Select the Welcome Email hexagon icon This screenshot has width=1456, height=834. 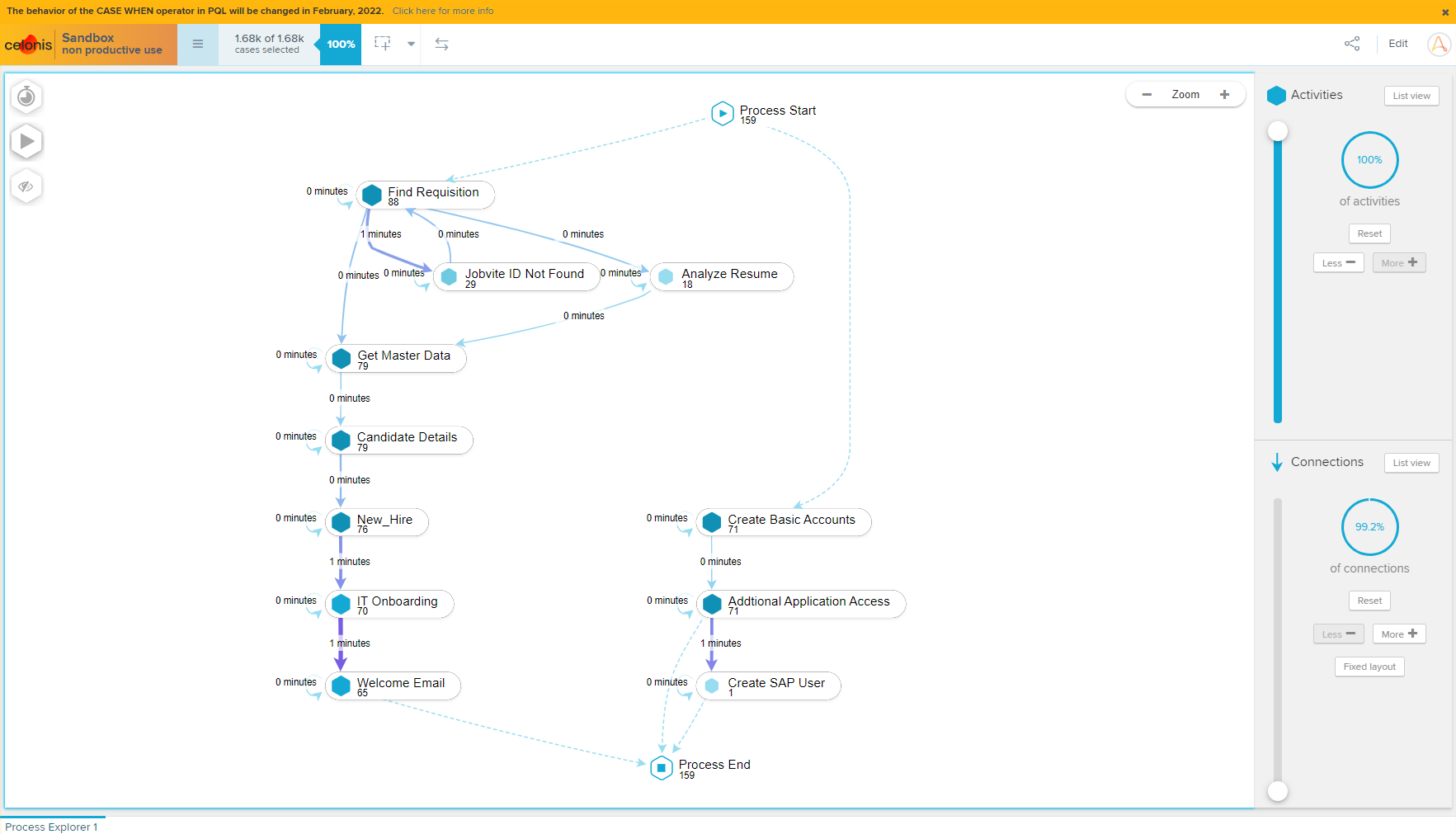(341, 686)
